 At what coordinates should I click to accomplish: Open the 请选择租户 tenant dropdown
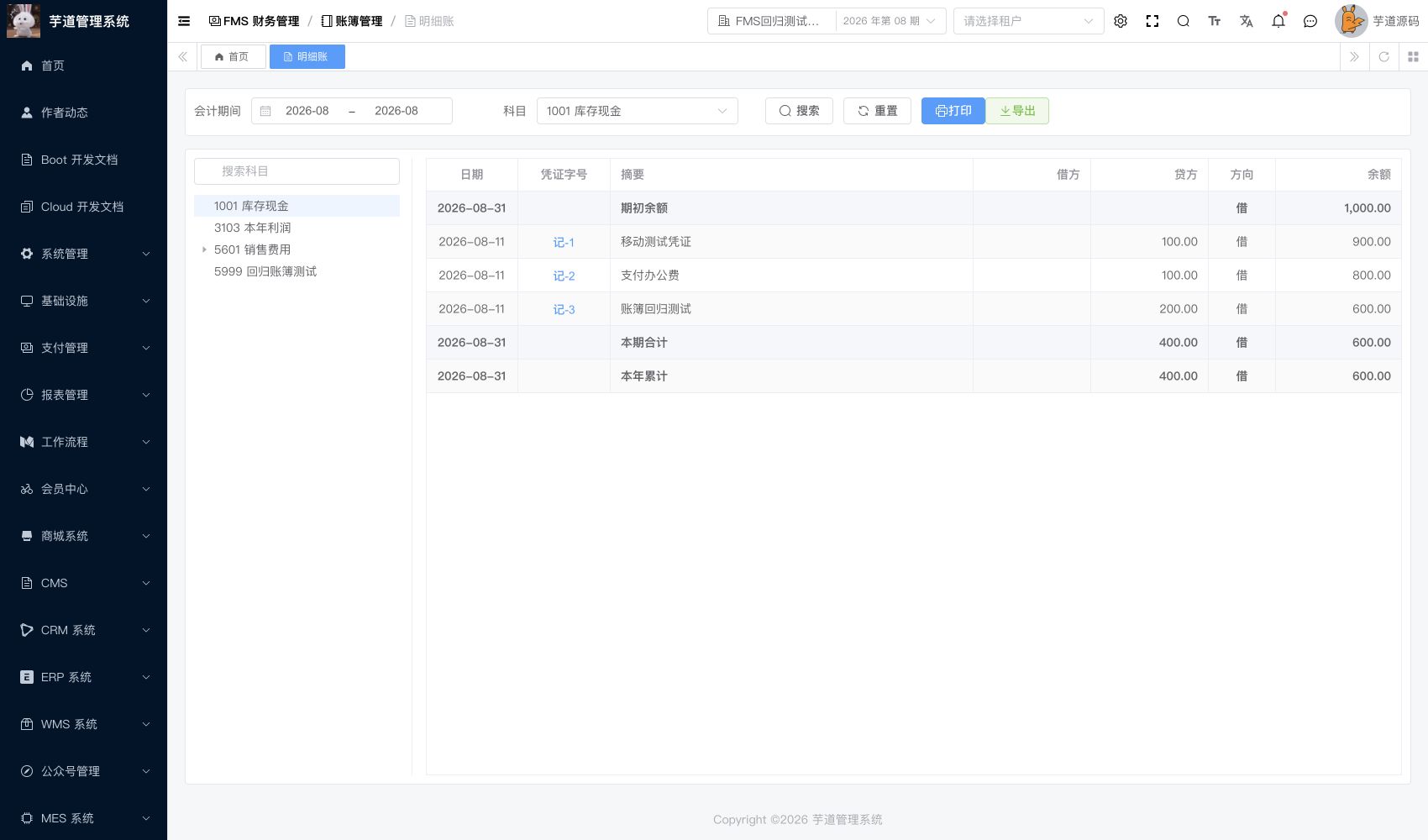pyautogui.click(x=1028, y=21)
